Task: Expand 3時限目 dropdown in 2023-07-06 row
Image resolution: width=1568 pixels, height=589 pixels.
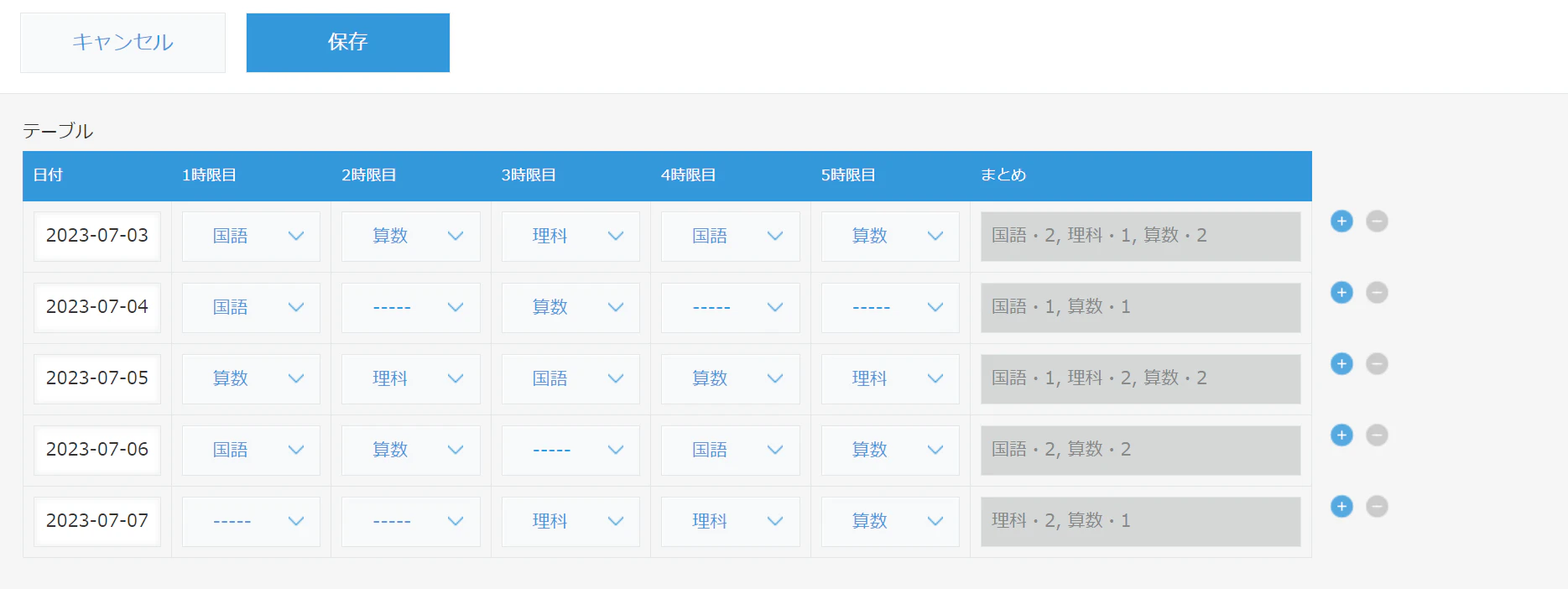Action: 570,451
